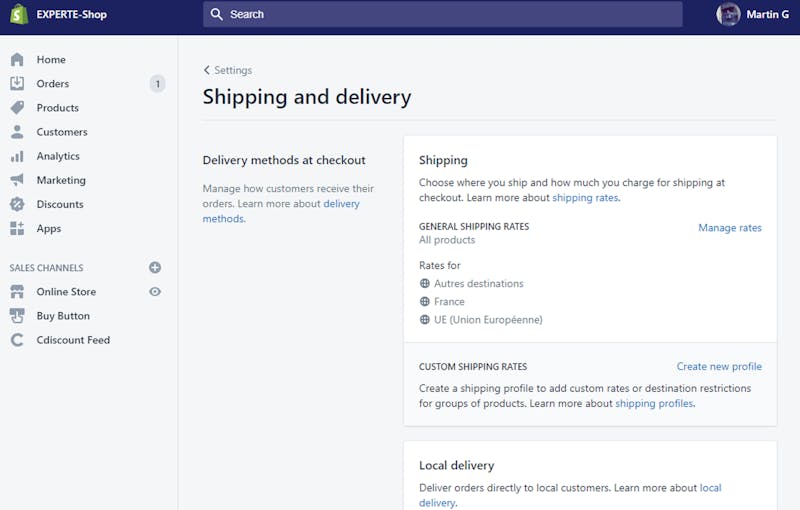This screenshot has height=510, width=800.
Task: Go back to Settings via chevron
Action: click(x=207, y=70)
